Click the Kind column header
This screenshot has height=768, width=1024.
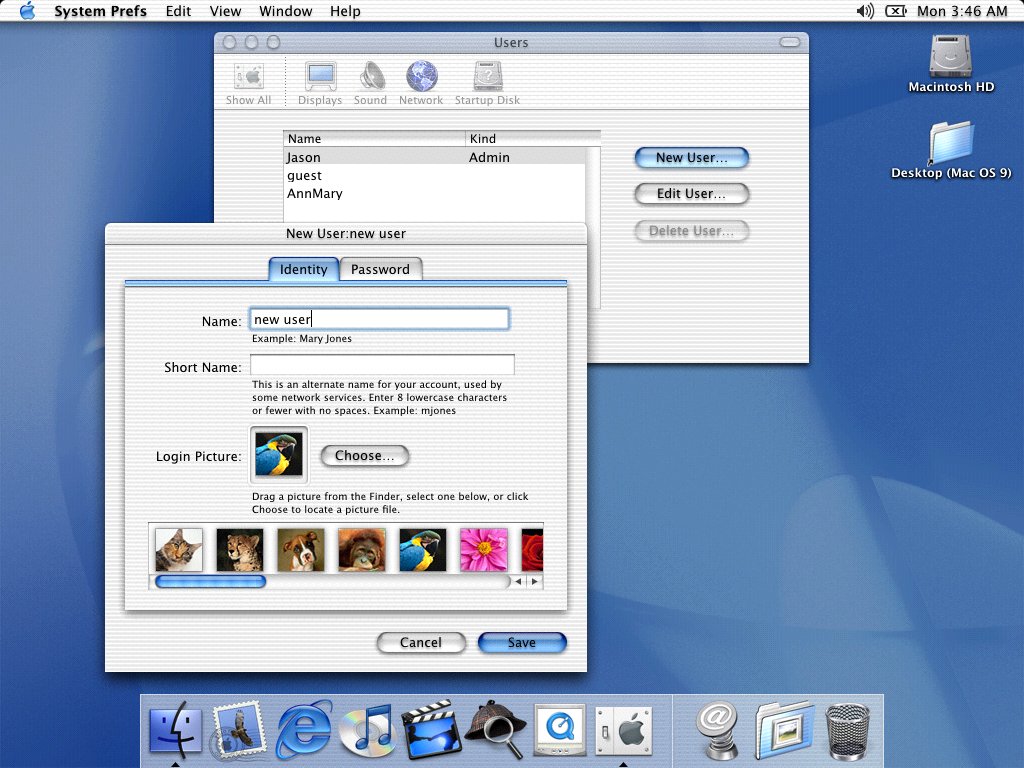(533, 138)
